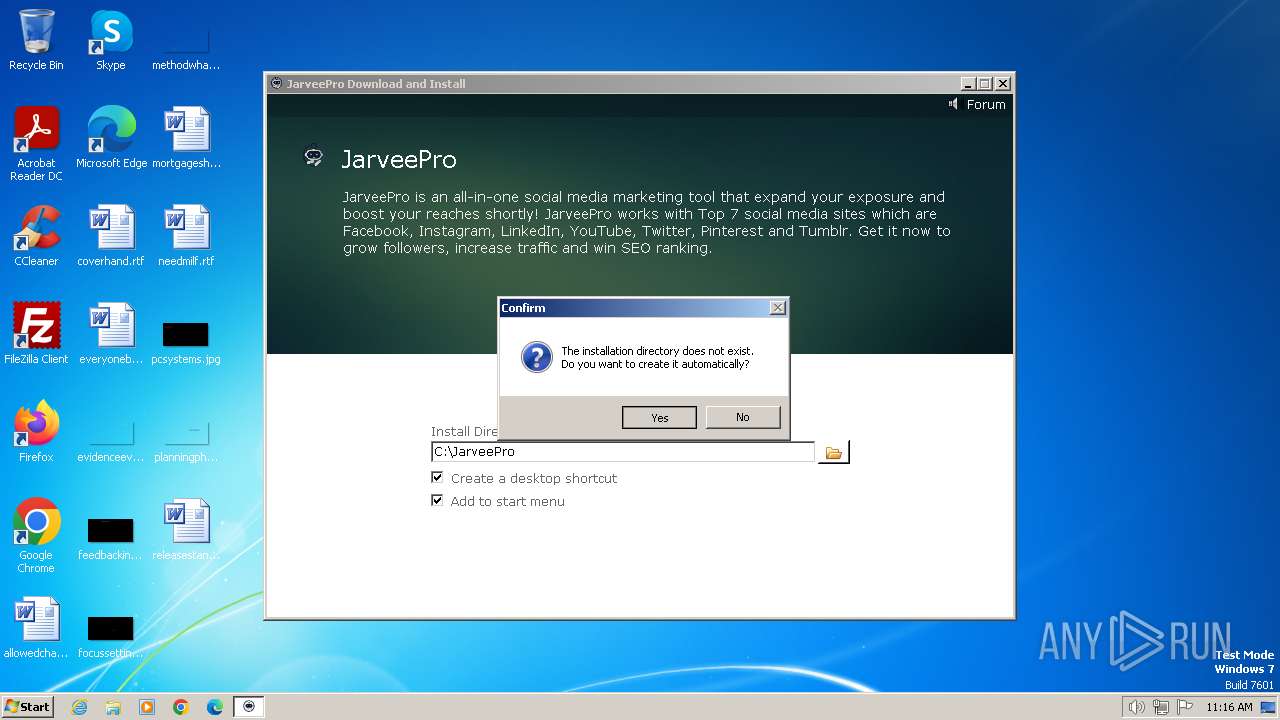This screenshot has width=1280, height=720.
Task: Click the Show desktop button on the taskbar
Action: pos(1269,707)
